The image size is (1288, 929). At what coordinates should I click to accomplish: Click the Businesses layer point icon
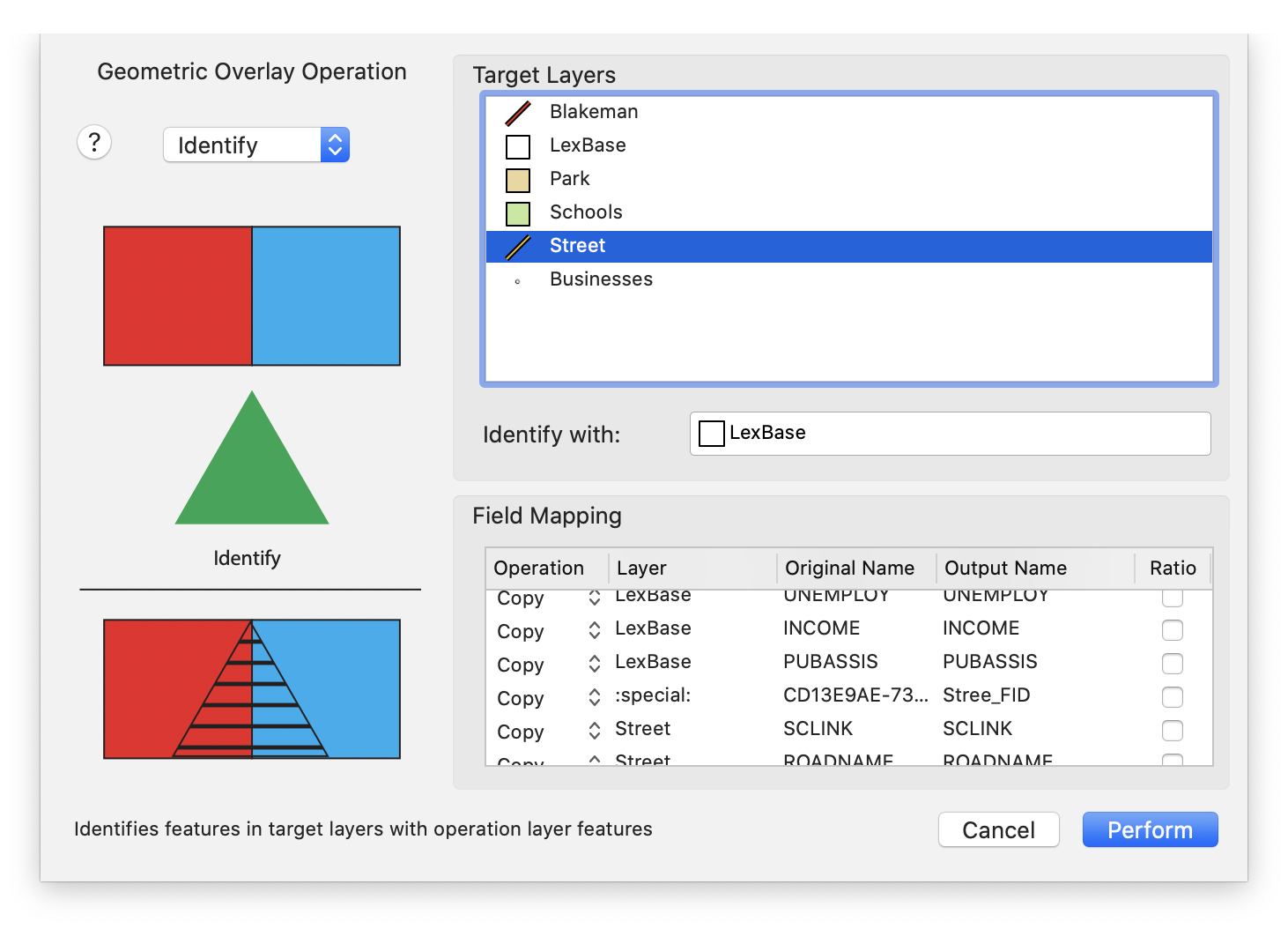518,280
